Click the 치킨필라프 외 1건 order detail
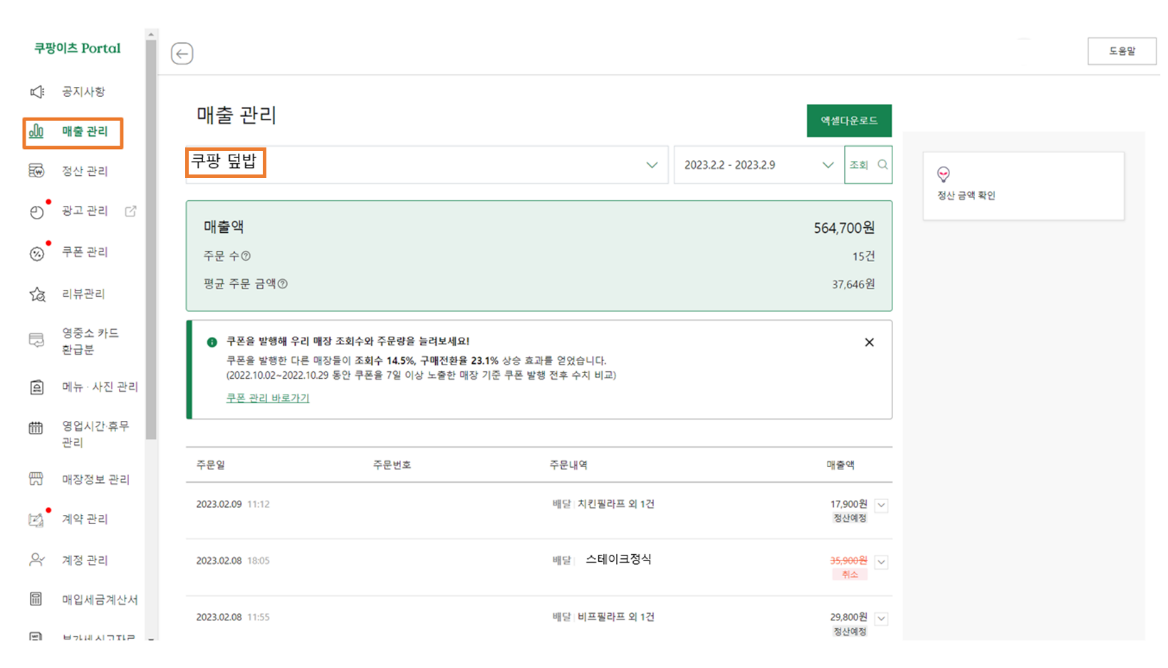This screenshot has width=1168, height=668. (x=616, y=504)
